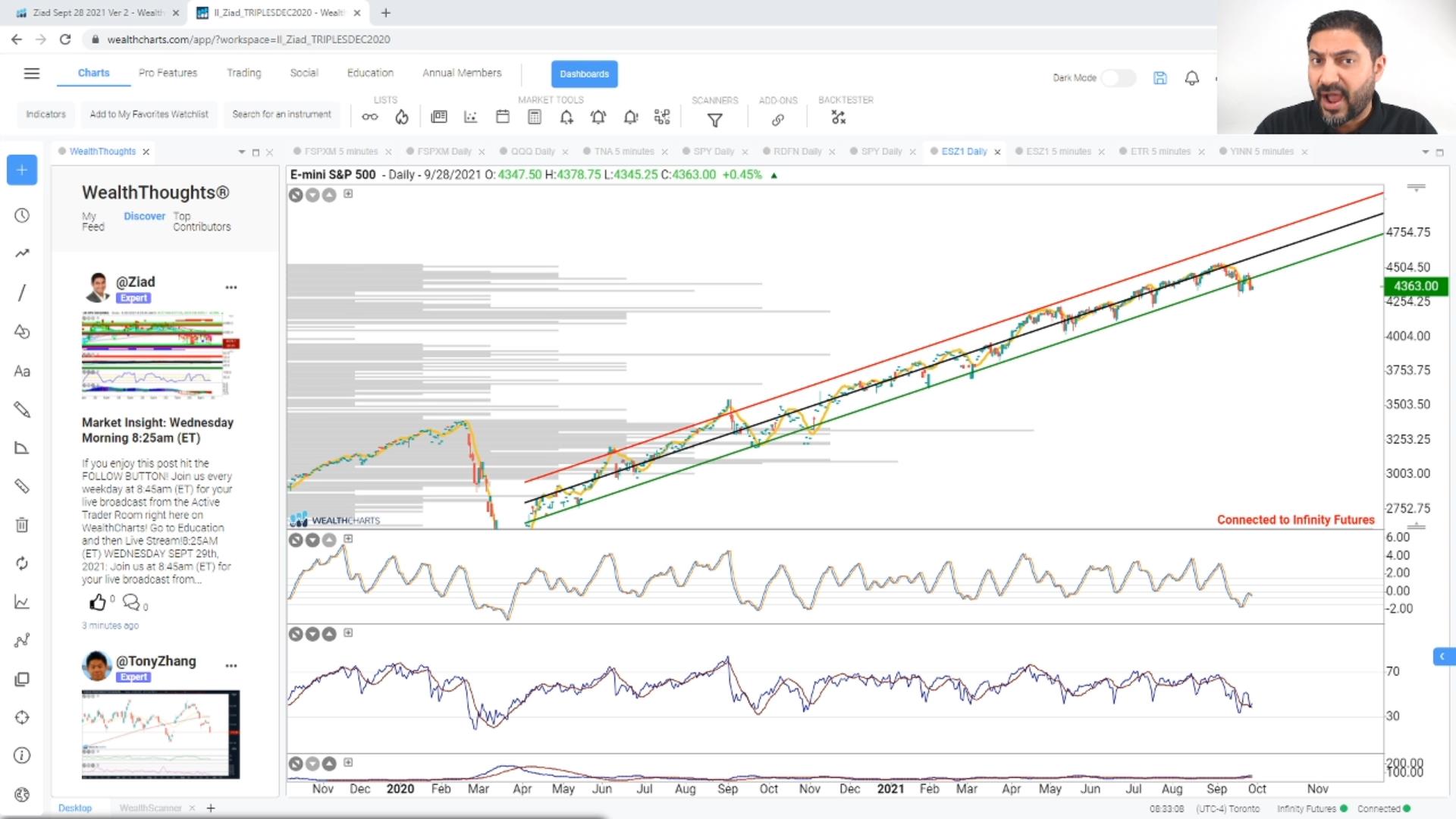The width and height of the screenshot is (1456, 819).
Task: Open the news icon in Market Tools
Action: pos(439,117)
